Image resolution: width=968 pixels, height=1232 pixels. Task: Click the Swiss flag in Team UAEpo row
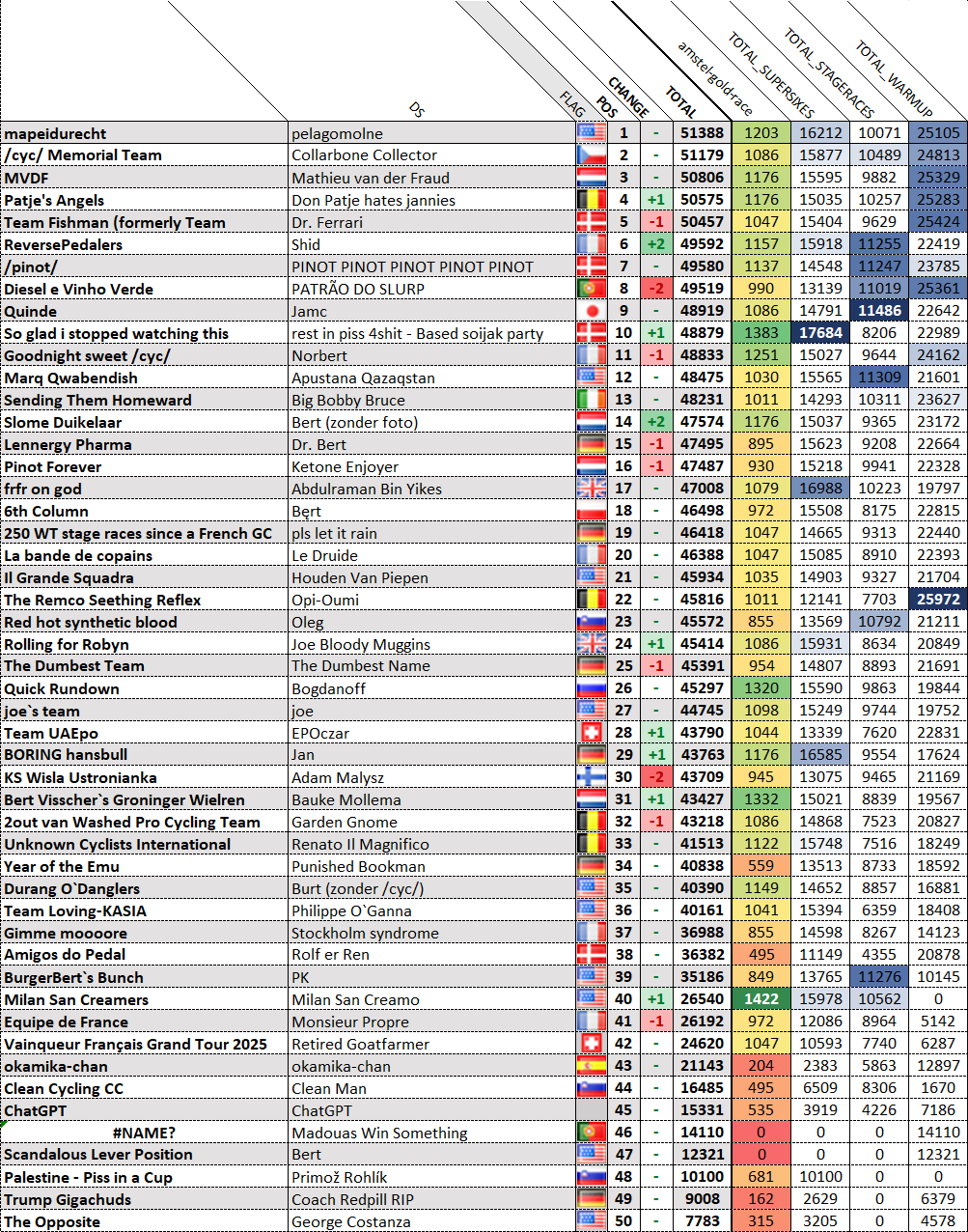point(591,734)
